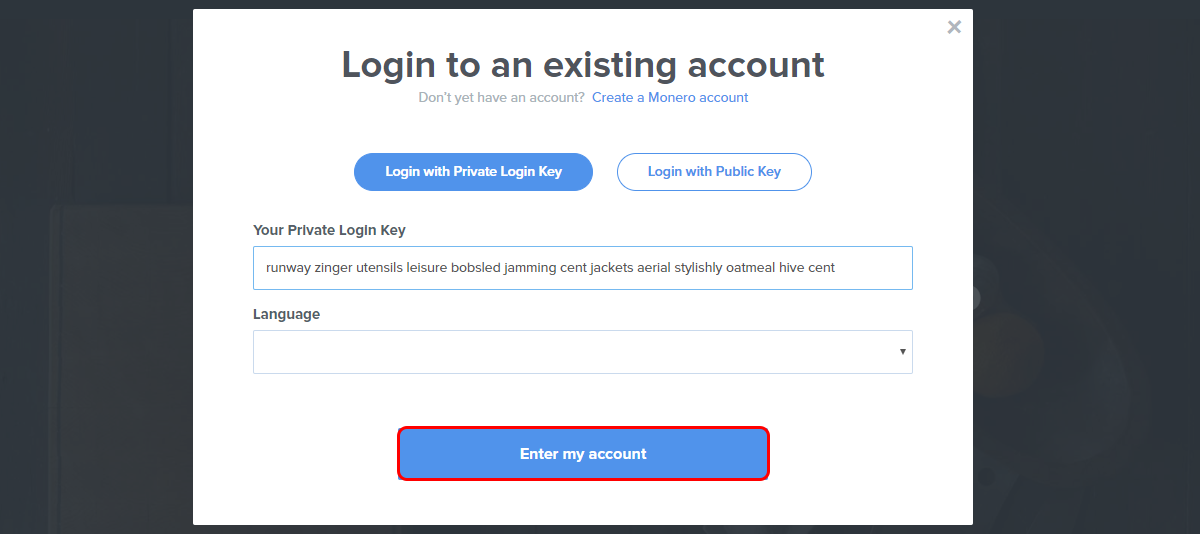
Task: Click the "Your Private Login Key" label
Action: (329, 230)
